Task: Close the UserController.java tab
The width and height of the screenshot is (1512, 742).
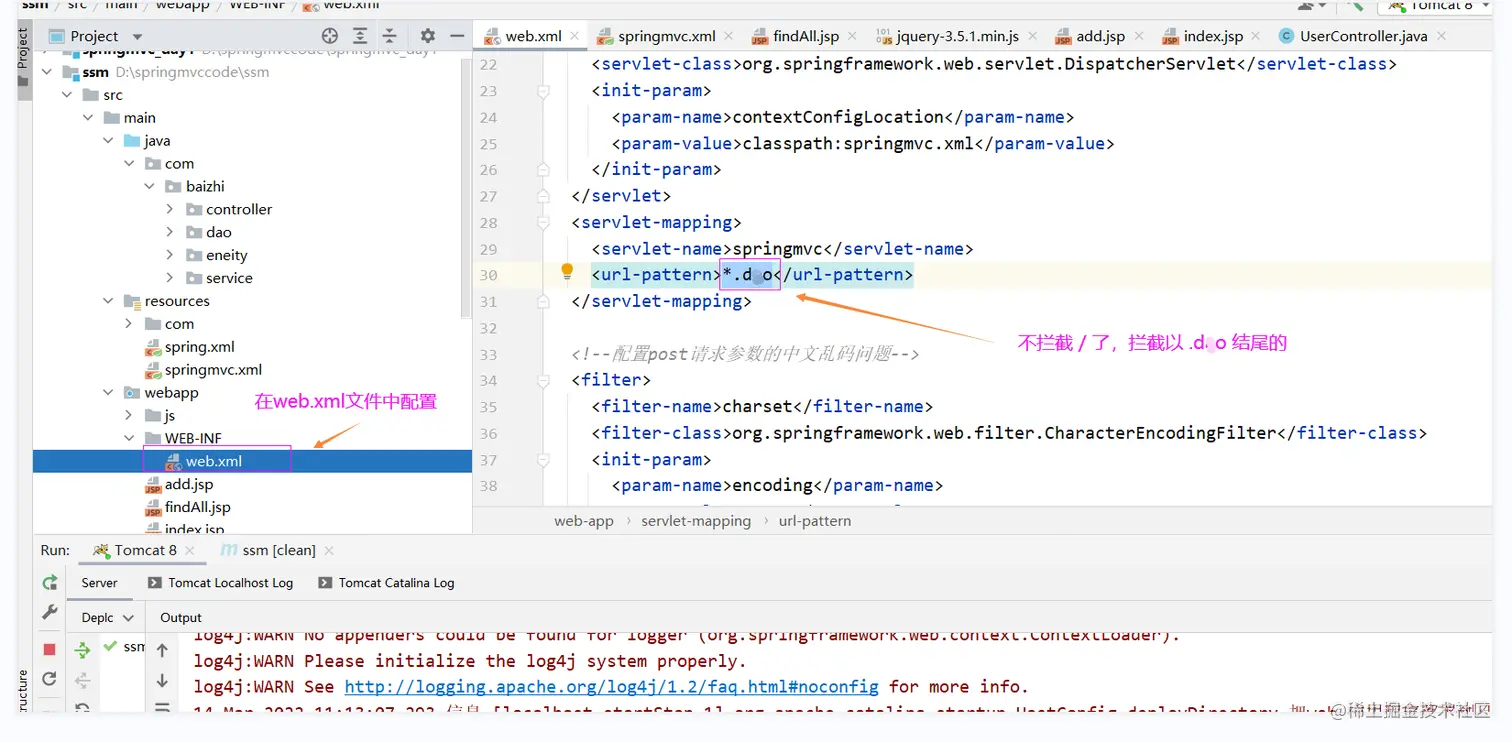Action: pos(1441,36)
